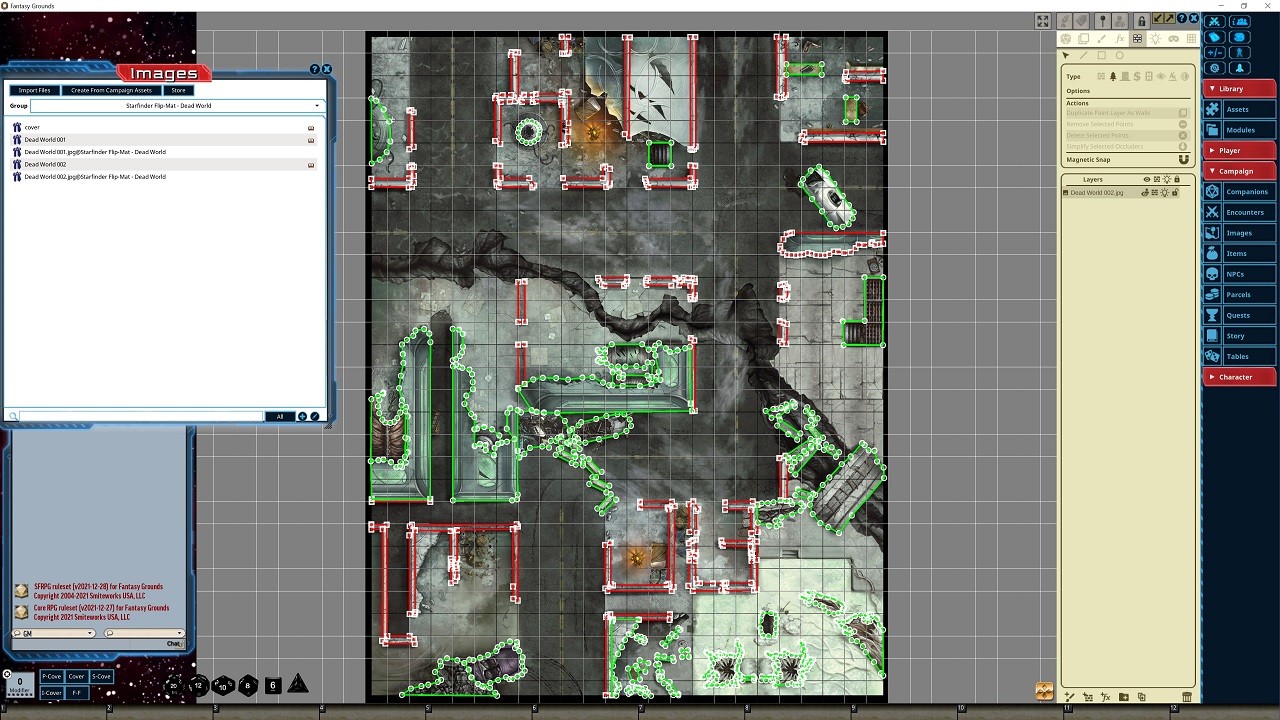Viewport: 1280px width, 720px height.
Task: Click the Magnetic Snap magnet icon
Action: [1184, 160]
